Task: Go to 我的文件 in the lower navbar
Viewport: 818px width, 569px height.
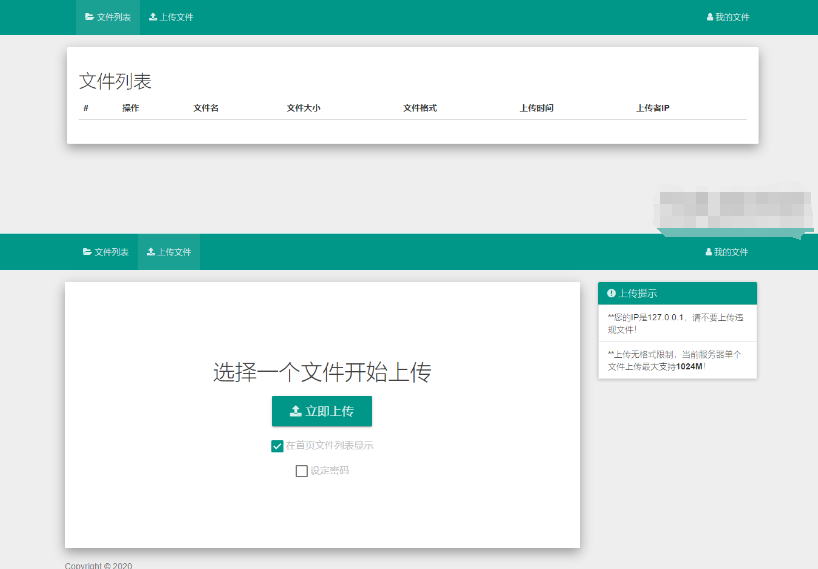Action: 727,252
